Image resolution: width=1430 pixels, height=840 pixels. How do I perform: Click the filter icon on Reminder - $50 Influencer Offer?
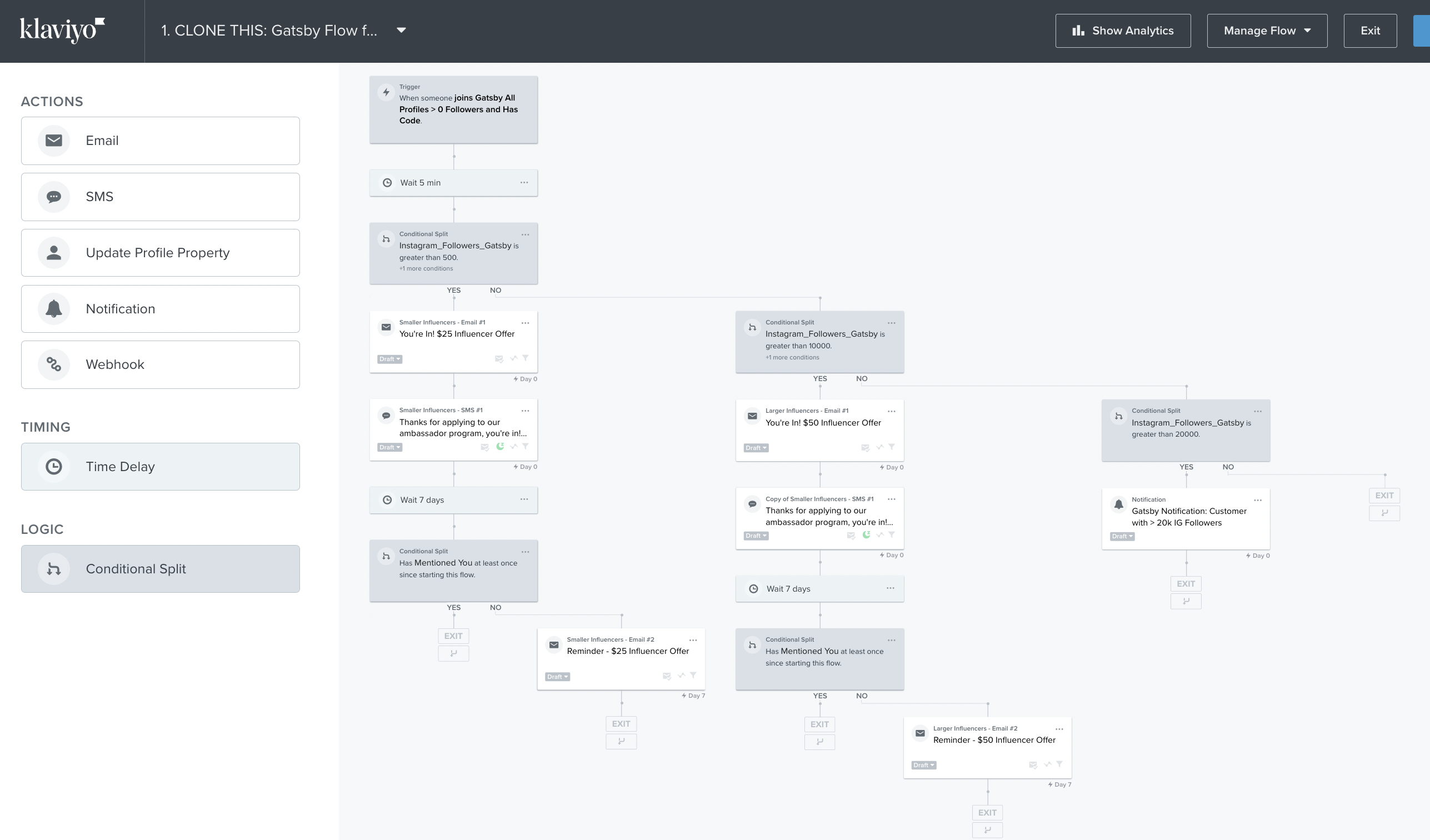point(1059,764)
